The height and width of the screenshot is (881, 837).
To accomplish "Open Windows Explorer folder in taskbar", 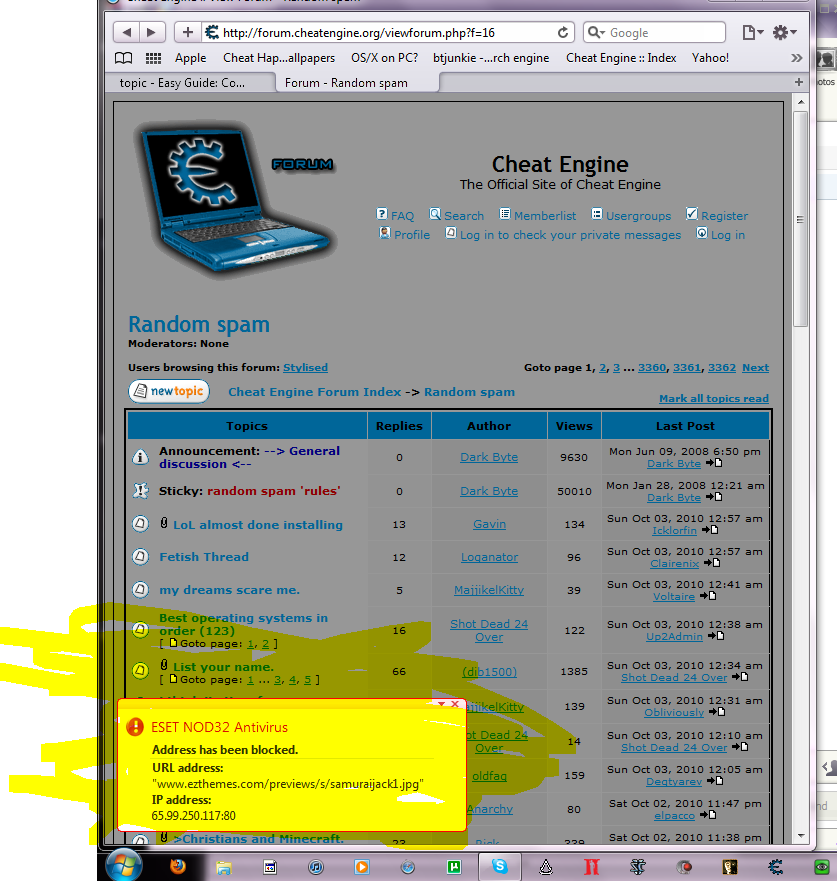I will (x=224, y=867).
